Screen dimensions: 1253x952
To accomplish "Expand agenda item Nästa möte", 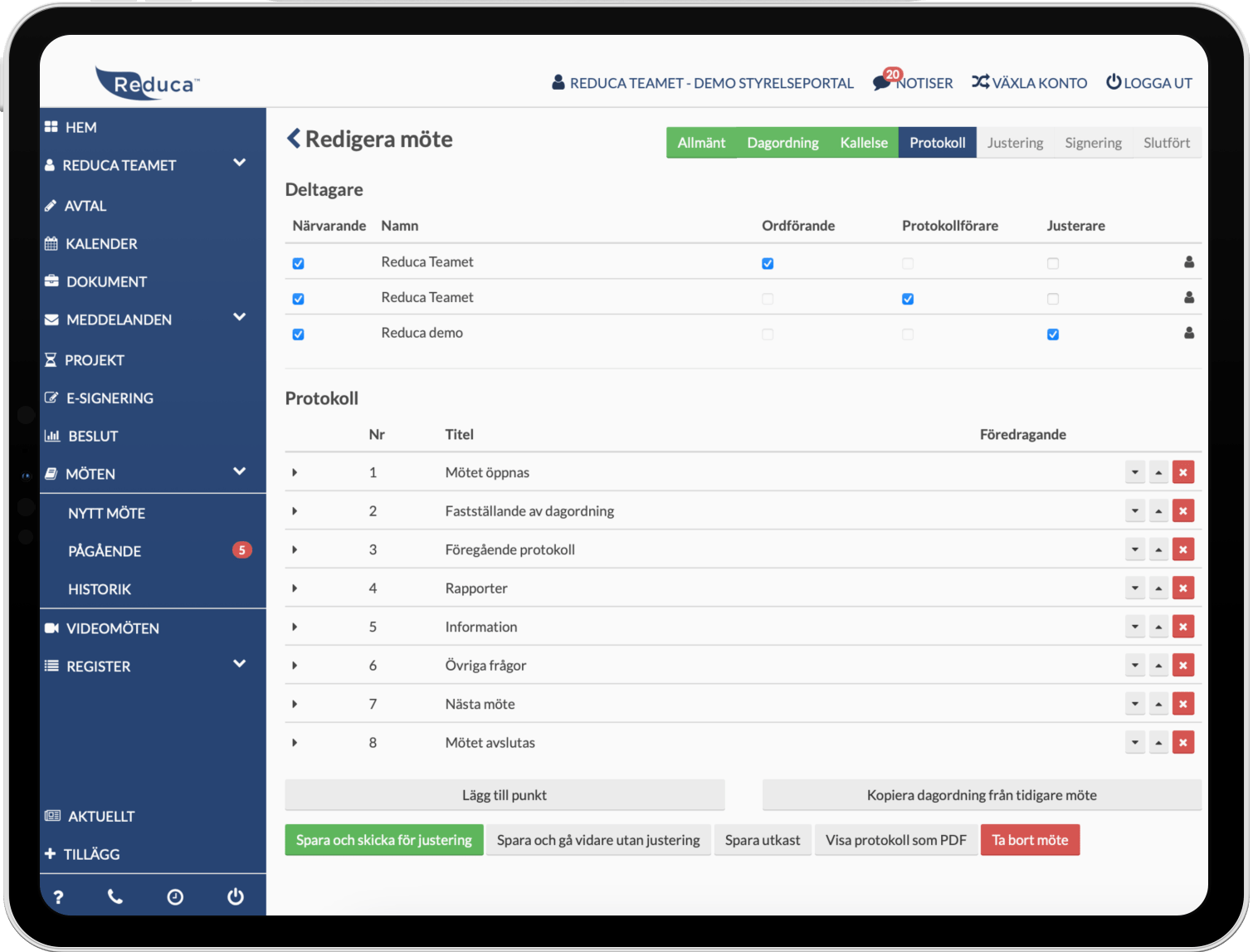I will [295, 704].
